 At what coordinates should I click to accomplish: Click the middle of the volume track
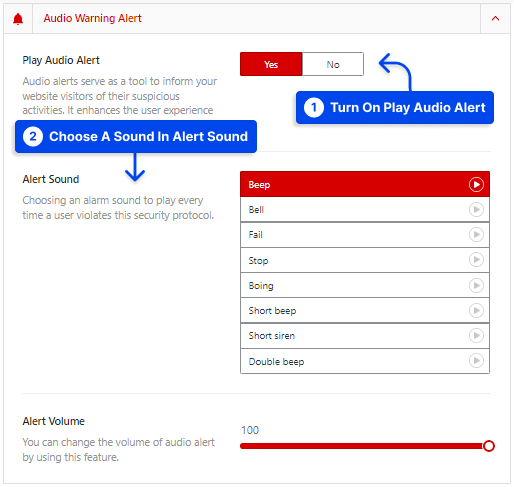click(x=364, y=446)
